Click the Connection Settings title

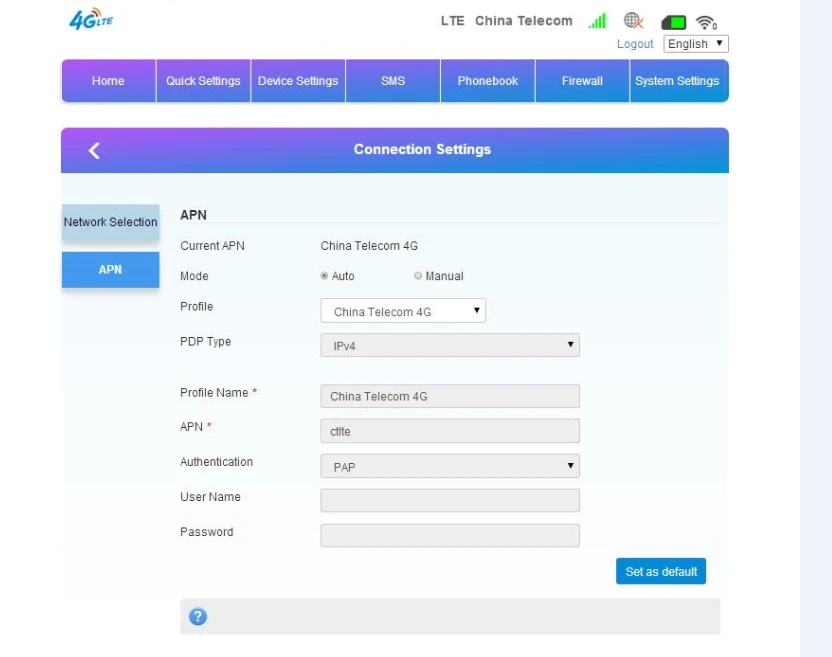(x=422, y=150)
